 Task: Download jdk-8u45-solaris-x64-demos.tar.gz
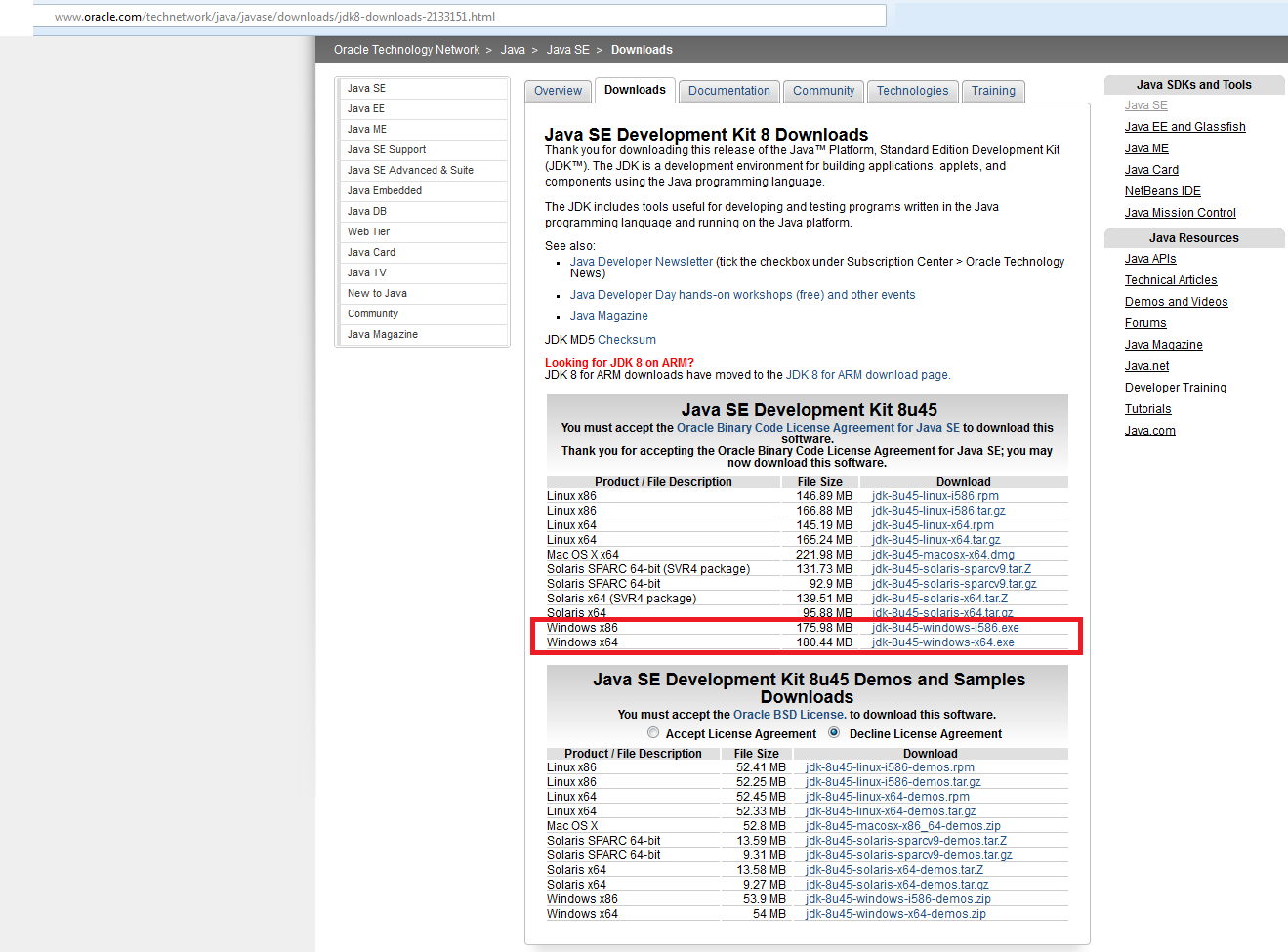pyautogui.click(x=897, y=885)
